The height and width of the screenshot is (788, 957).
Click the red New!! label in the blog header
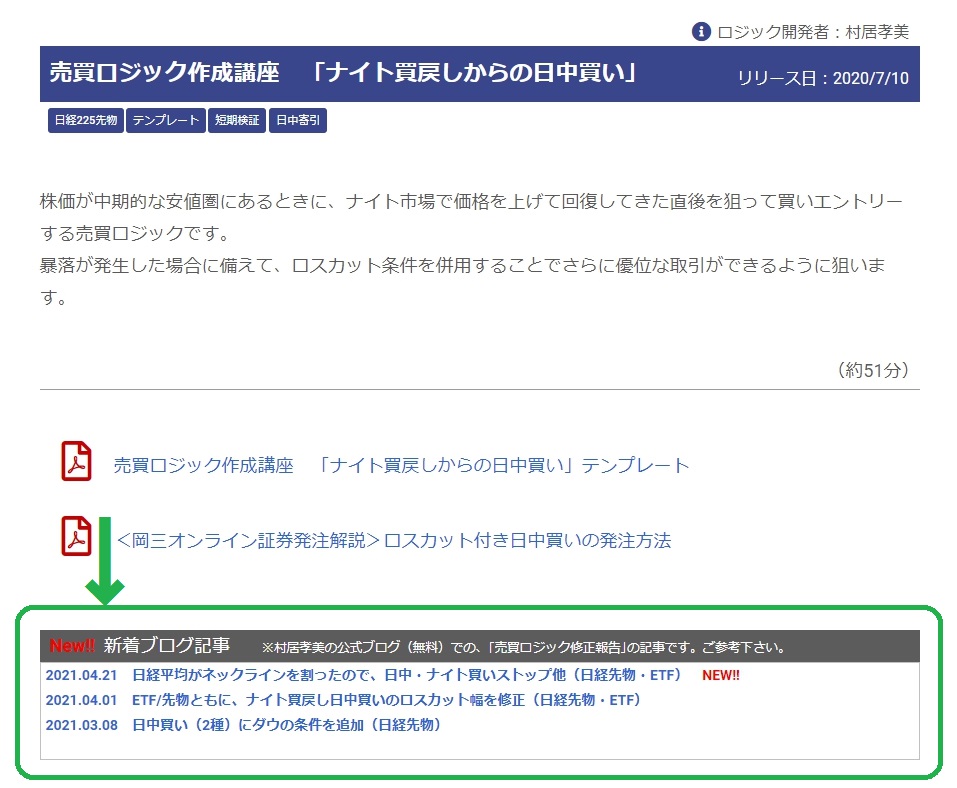(x=72, y=645)
